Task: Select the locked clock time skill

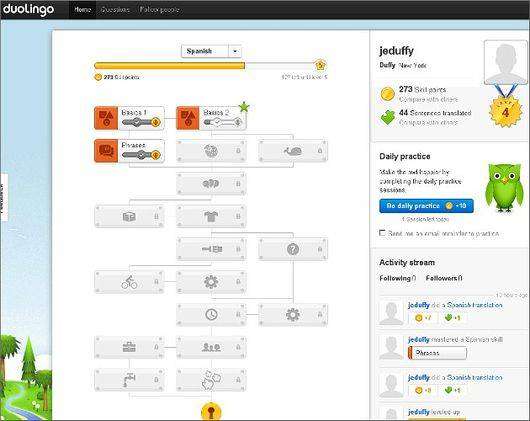Action: pyautogui.click(x=211, y=315)
